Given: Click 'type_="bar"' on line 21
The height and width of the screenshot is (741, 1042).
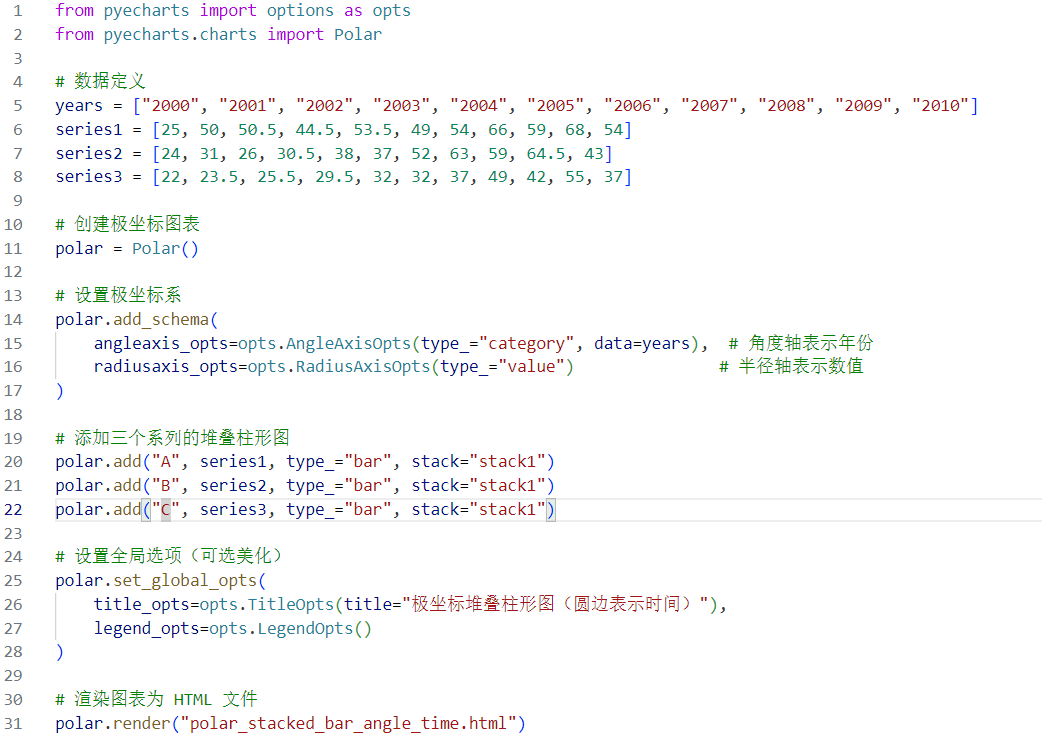Looking at the screenshot, I should tap(339, 486).
